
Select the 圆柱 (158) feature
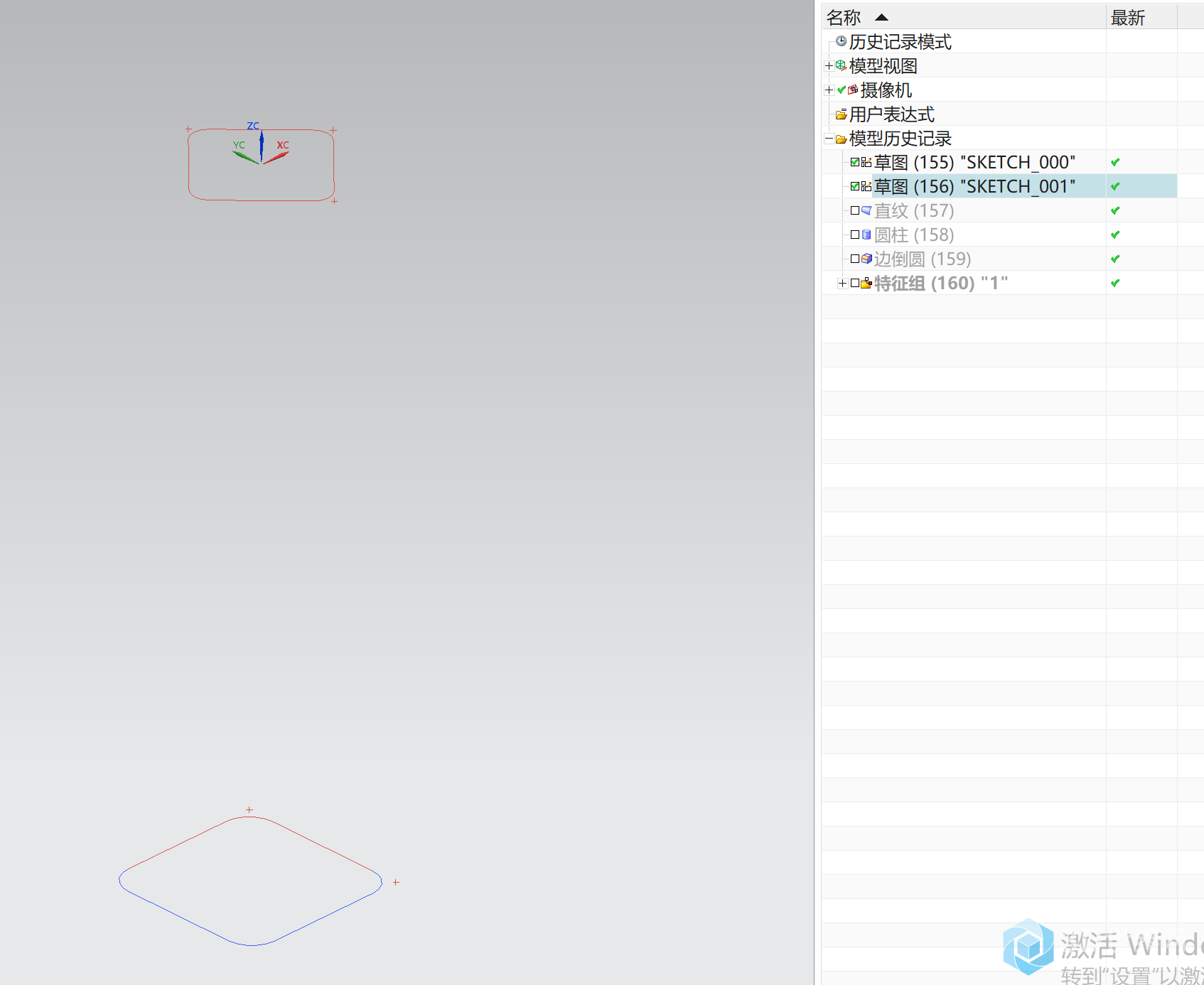pos(914,235)
